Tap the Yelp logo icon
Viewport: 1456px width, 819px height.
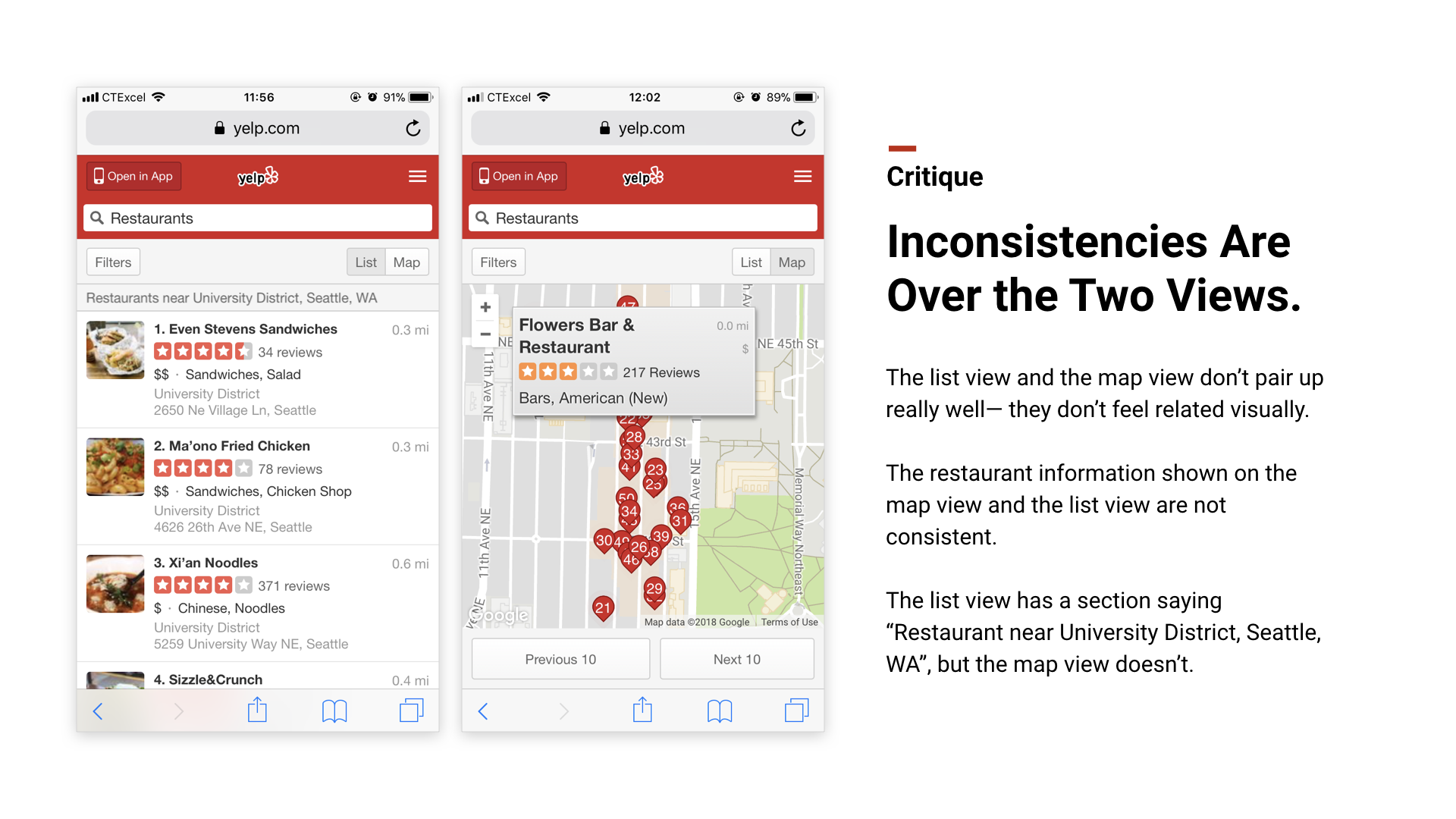[256, 176]
